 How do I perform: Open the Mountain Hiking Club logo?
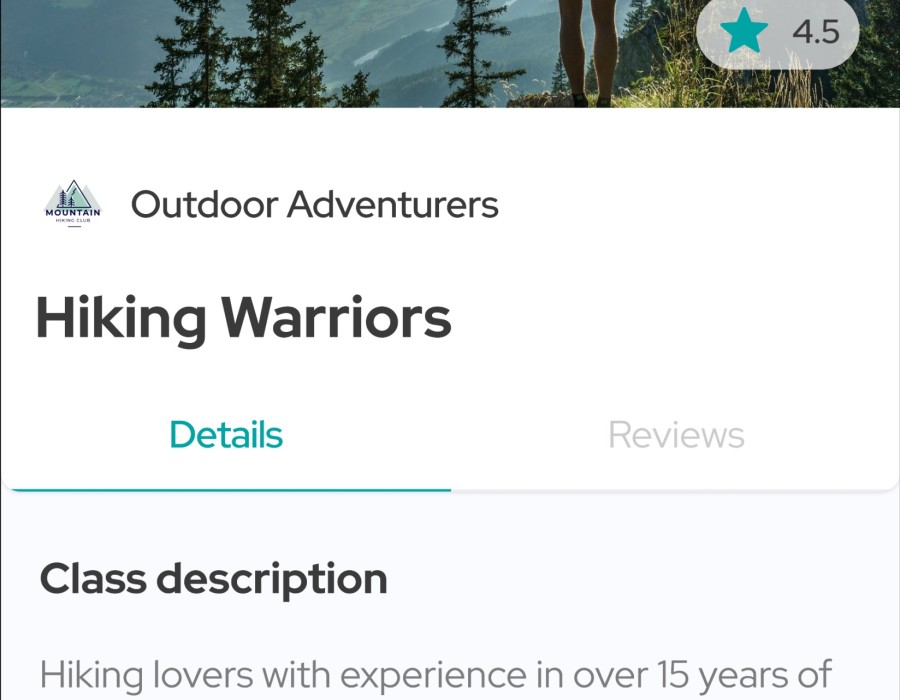coord(73,204)
